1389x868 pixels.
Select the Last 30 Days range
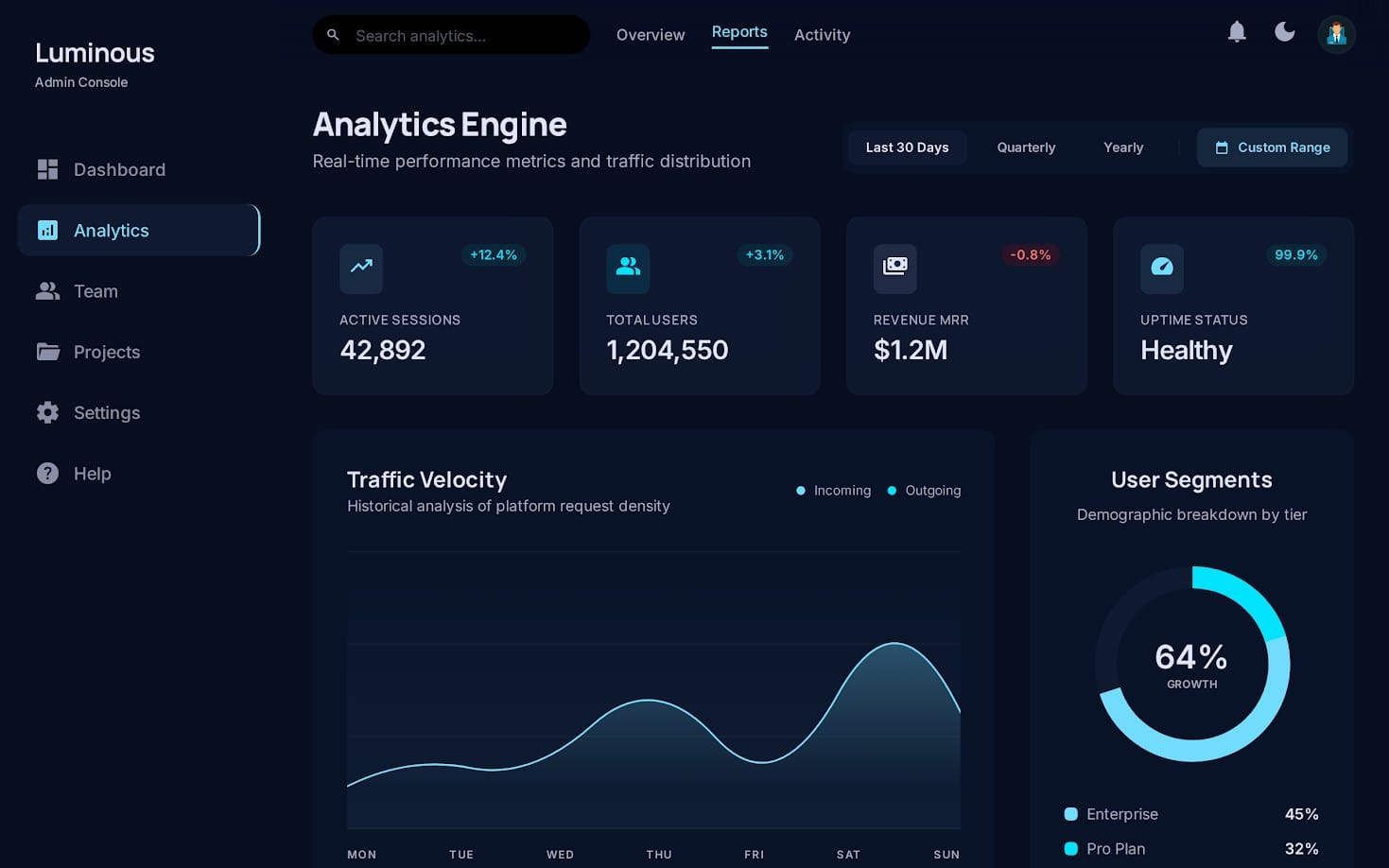point(907,148)
